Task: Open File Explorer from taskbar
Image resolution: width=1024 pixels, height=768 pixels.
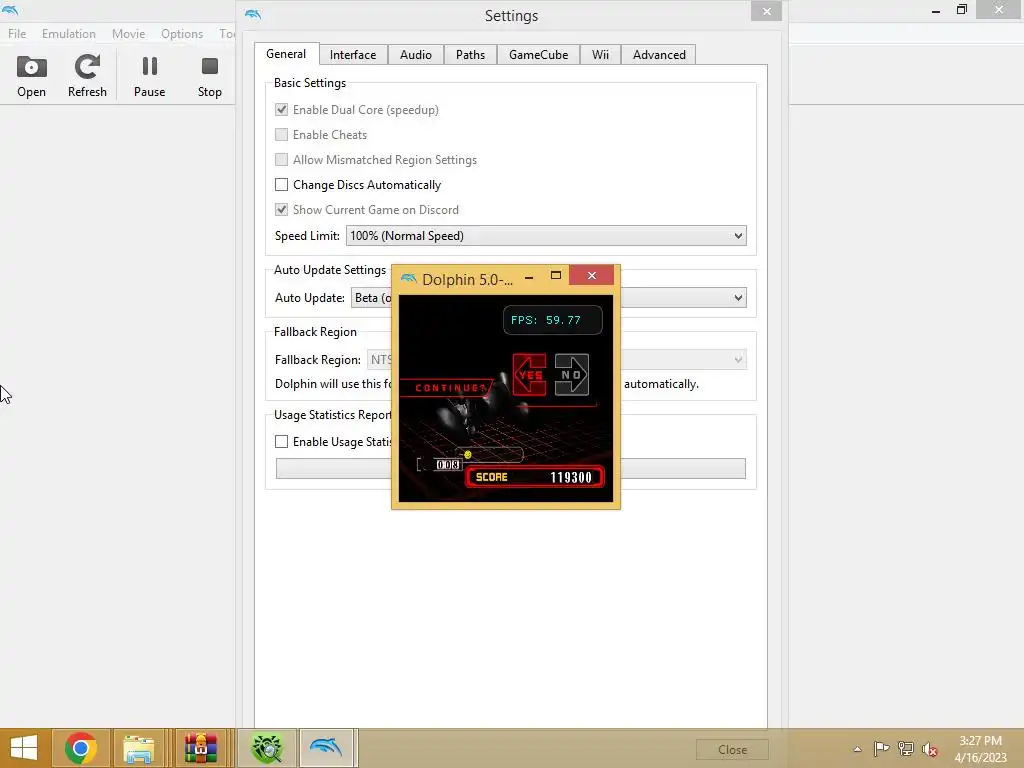Action: coord(138,748)
